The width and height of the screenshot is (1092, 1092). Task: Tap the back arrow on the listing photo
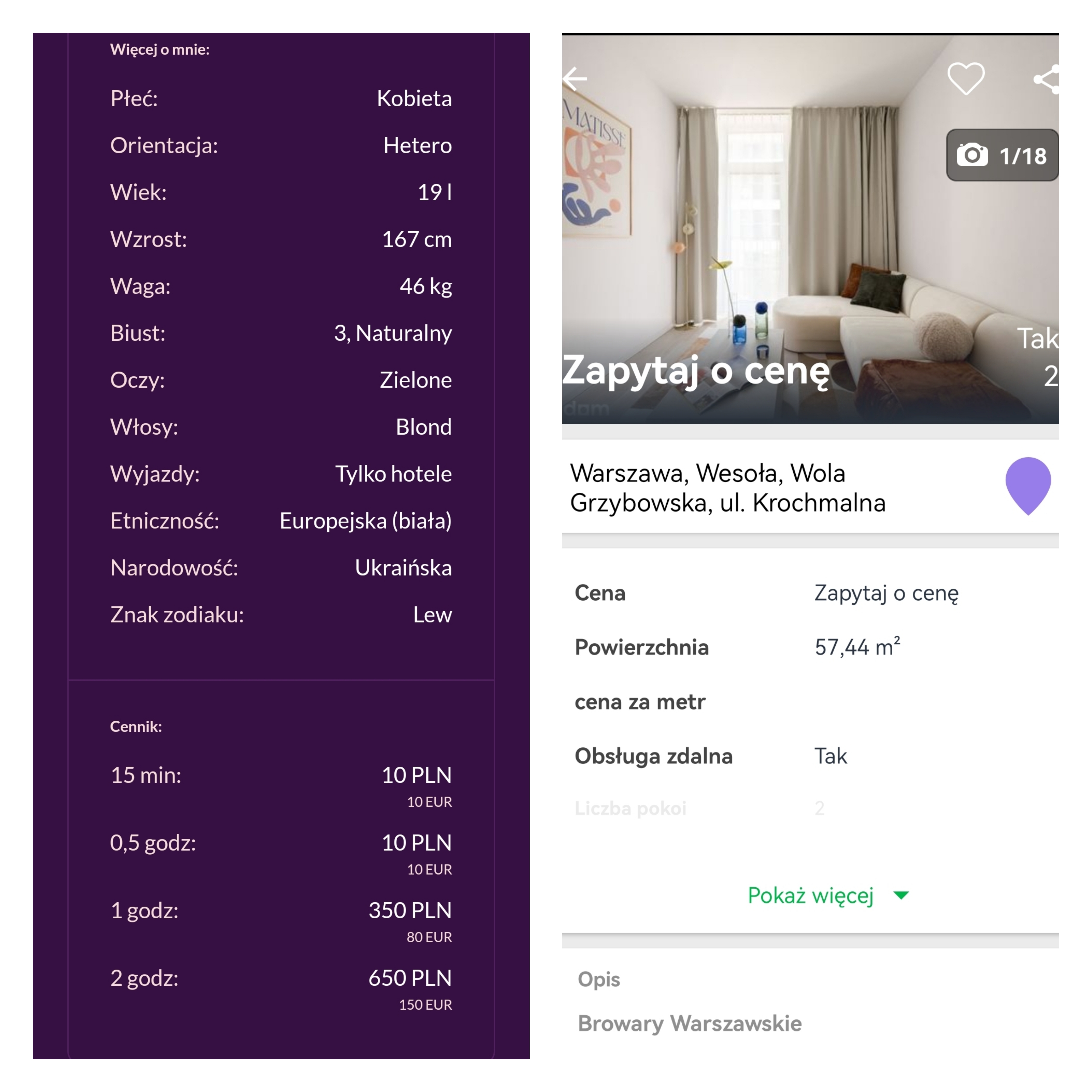coord(575,79)
